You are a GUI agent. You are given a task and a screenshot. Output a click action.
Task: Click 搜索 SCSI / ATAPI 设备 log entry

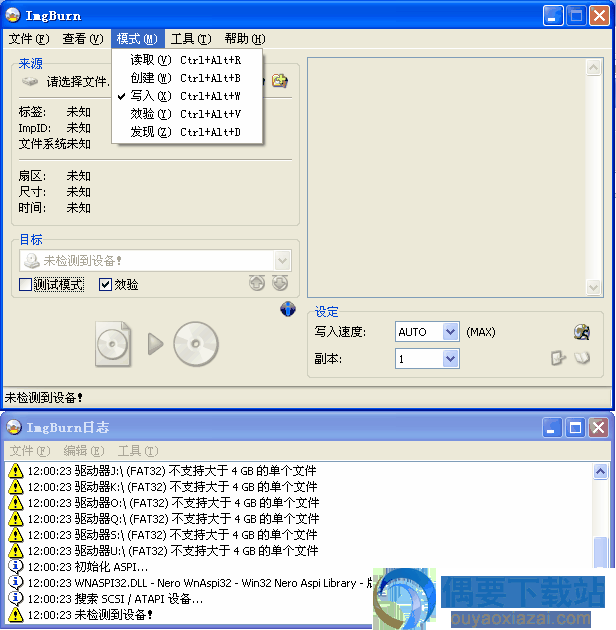[115, 599]
